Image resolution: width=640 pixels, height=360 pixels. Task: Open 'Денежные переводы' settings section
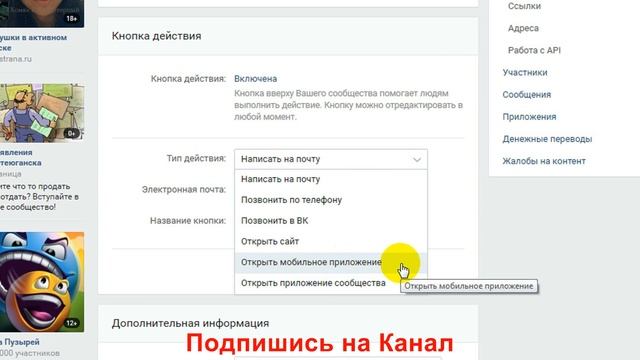[x=547, y=139]
